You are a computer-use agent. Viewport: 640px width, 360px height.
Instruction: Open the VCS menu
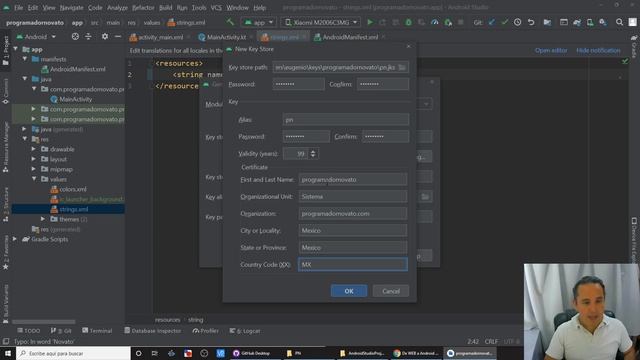(x=216, y=8)
